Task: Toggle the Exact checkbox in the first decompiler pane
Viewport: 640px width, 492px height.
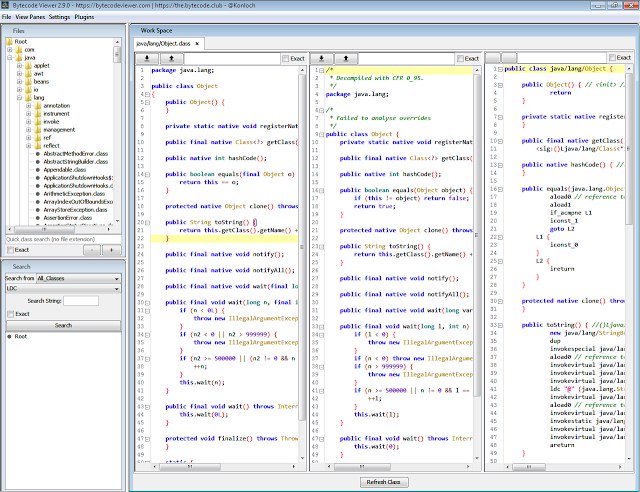Action: click(286, 59)
